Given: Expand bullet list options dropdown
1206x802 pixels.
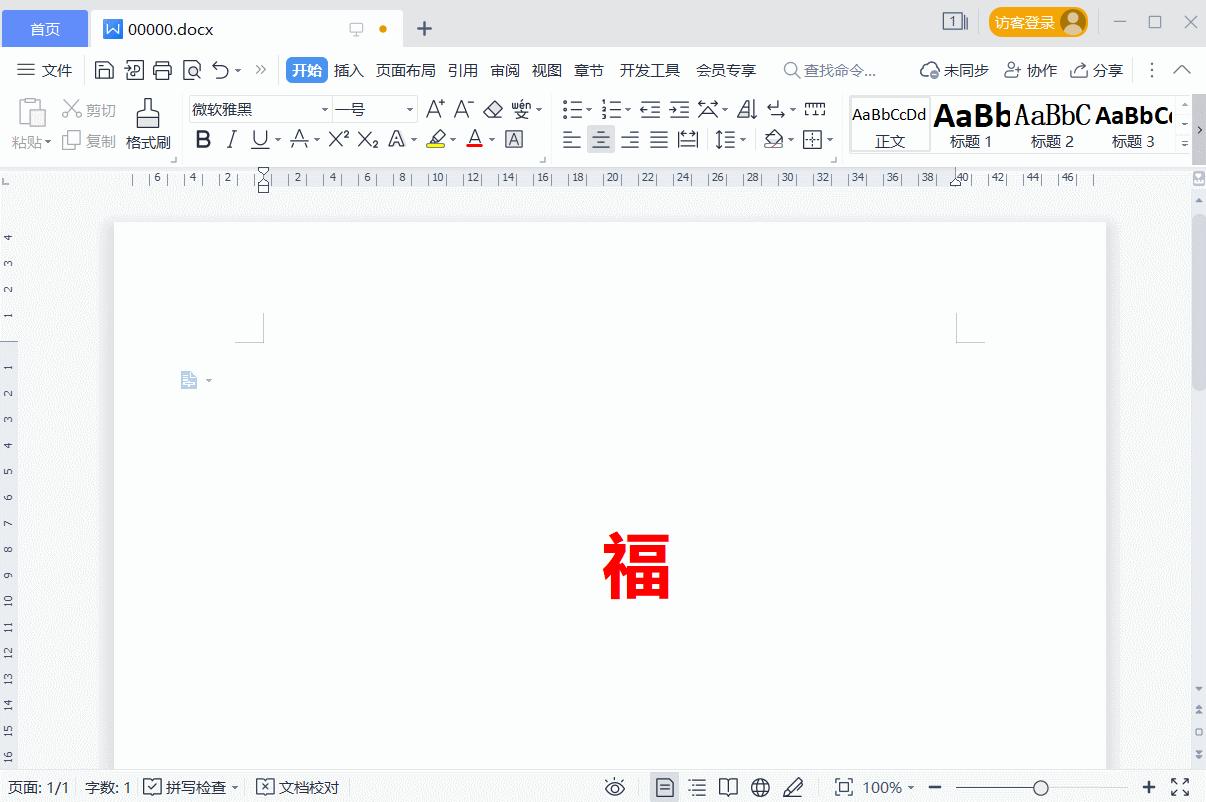Looking at the screenshot, I should point(589,110).
